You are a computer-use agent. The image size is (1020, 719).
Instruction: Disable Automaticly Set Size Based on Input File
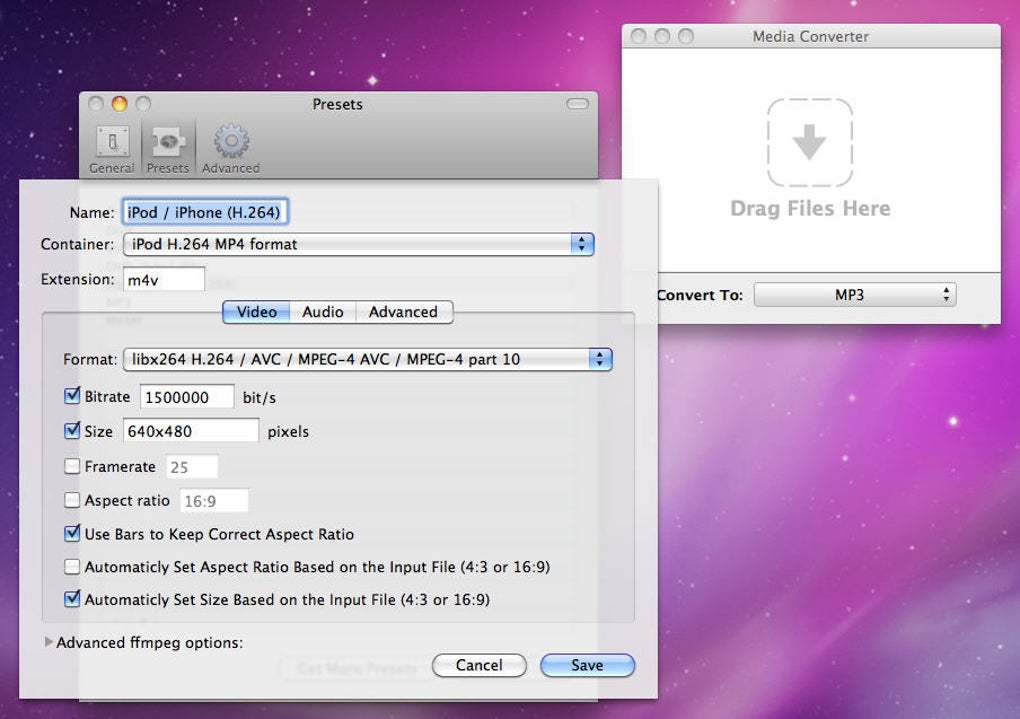coord(72,599)
